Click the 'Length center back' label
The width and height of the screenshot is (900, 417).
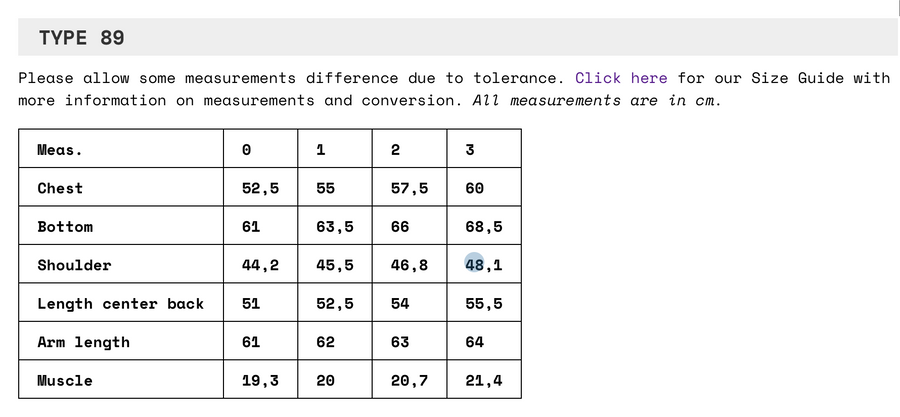(x=121, y=303)
